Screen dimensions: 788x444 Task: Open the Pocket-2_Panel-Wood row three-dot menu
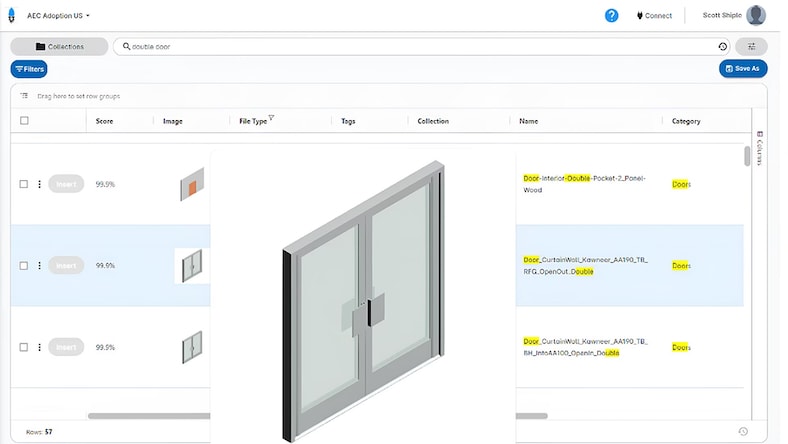click(x=39, y=184)
